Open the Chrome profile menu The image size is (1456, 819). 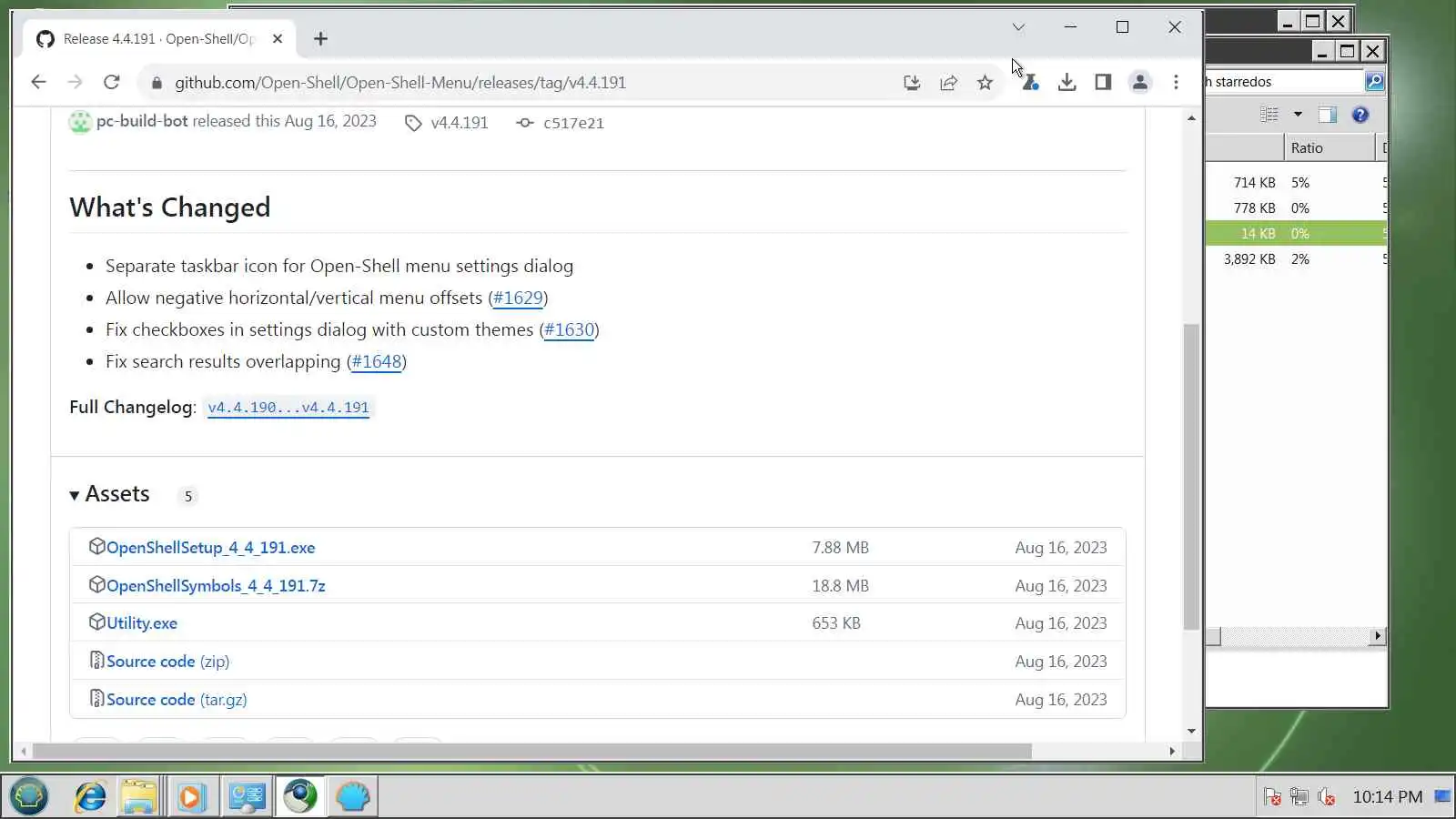pos(1139,83)
